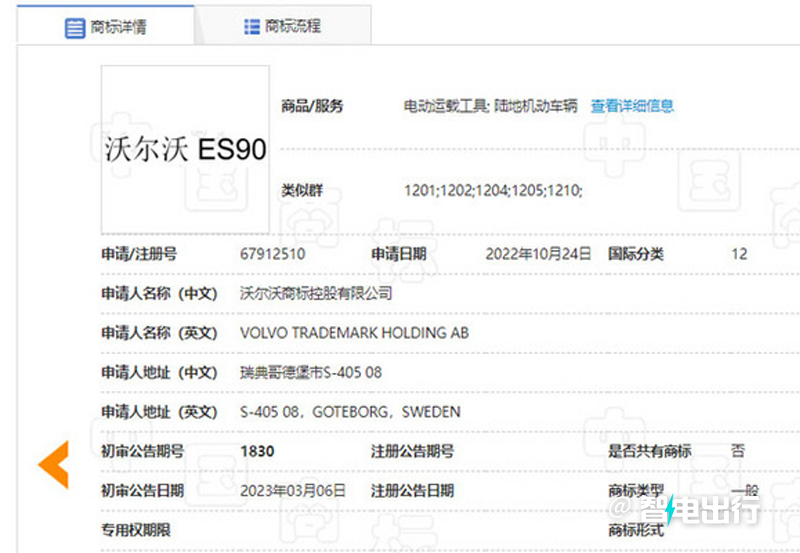Image resolution: width=800 pixels, height=553 pixels.
Task: Click the applicant name 沃尔沃商标控股有限公司
Action: [x=316, y=293]
